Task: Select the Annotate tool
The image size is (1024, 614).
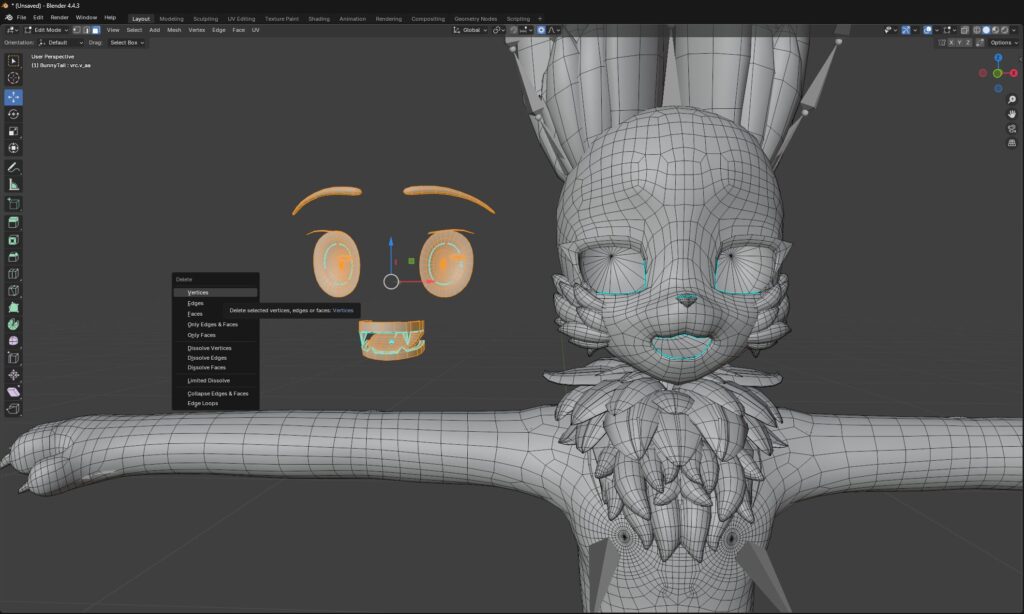Action: pyautogui.click(x=14, y=167)
